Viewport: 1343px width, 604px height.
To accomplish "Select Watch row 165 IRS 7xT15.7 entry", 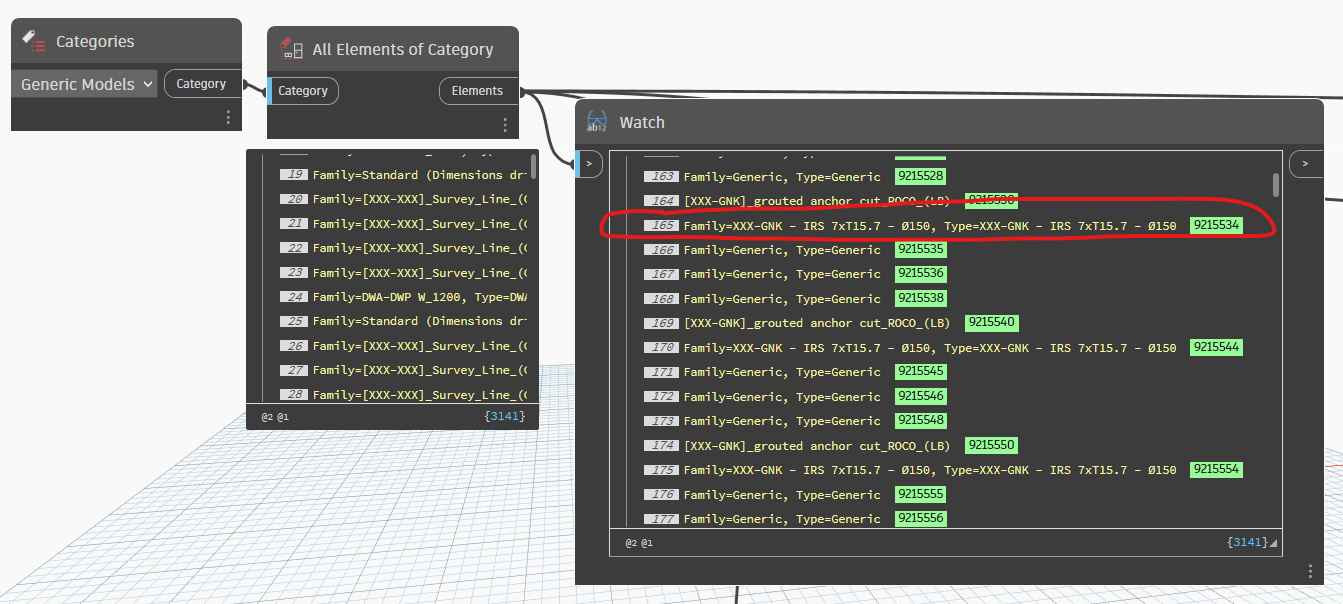I will click(930, 225).
